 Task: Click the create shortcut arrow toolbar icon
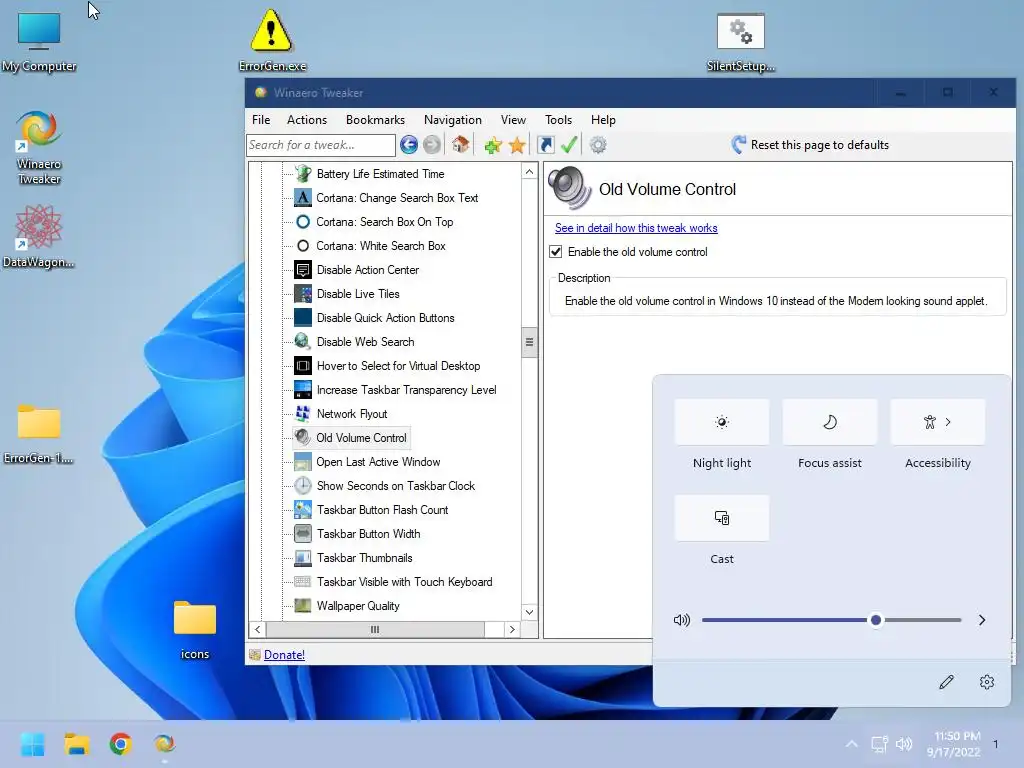point(546,144)
